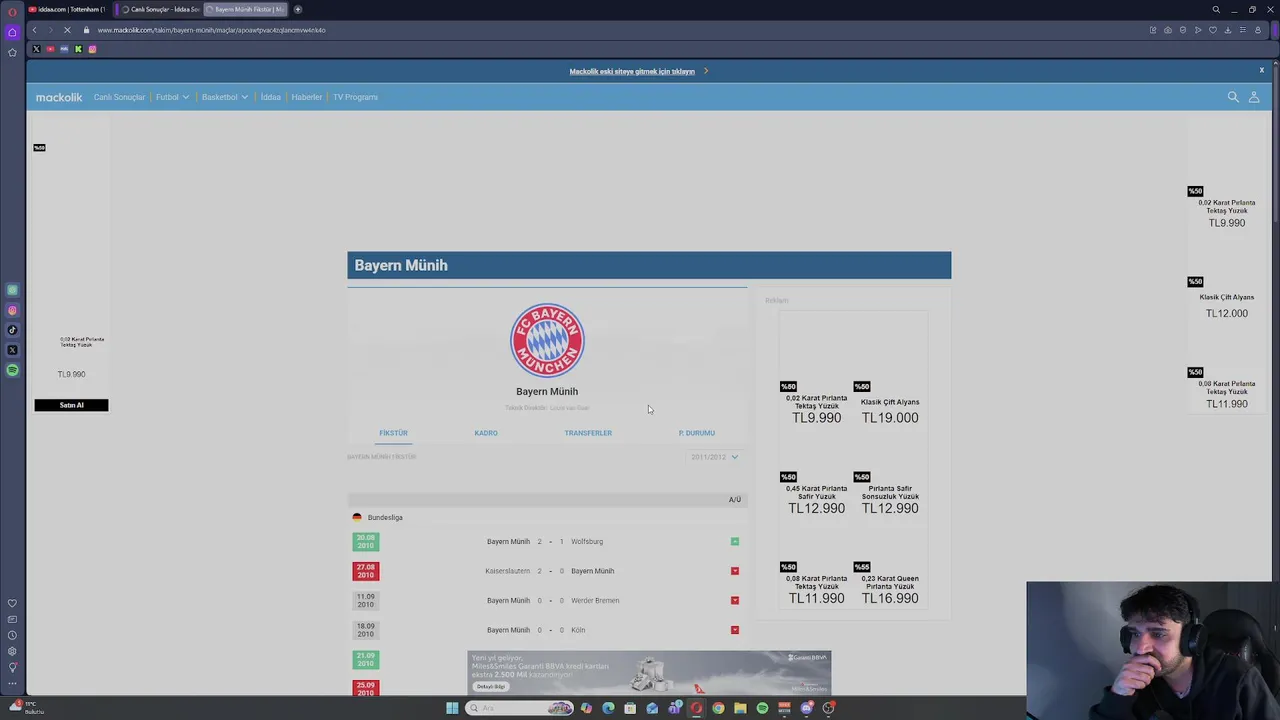Open a new browser tab
Screen dimensions: 1280x720
click(x=297, y=9)
